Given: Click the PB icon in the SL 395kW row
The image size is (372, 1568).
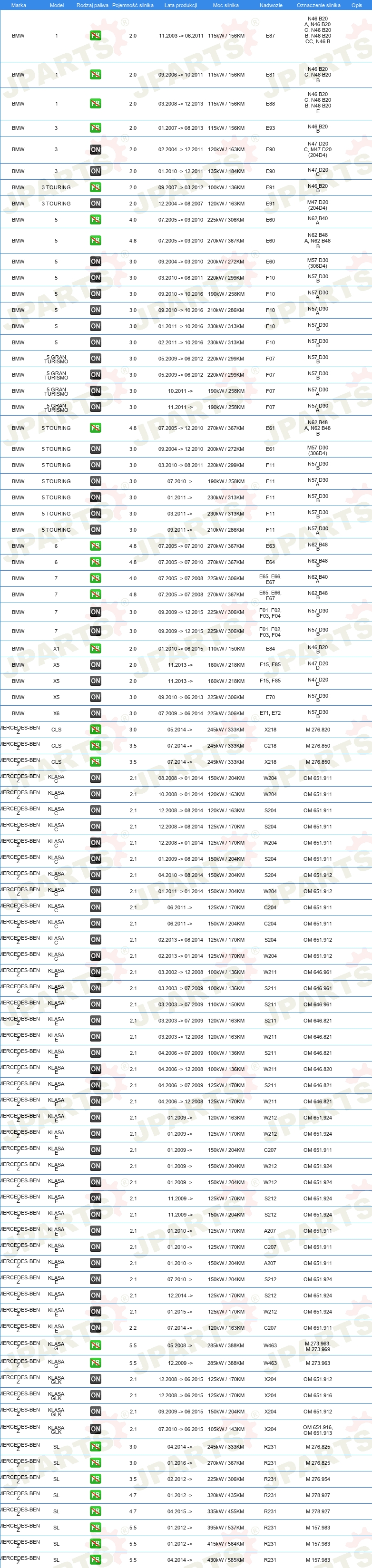Looking at the screenshot, I should click(x=96, y=1528).
